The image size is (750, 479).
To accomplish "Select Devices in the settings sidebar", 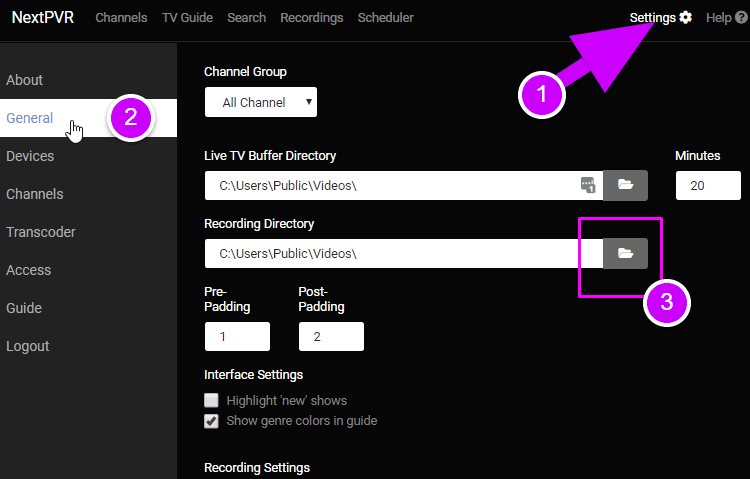I will pos(88,156).
